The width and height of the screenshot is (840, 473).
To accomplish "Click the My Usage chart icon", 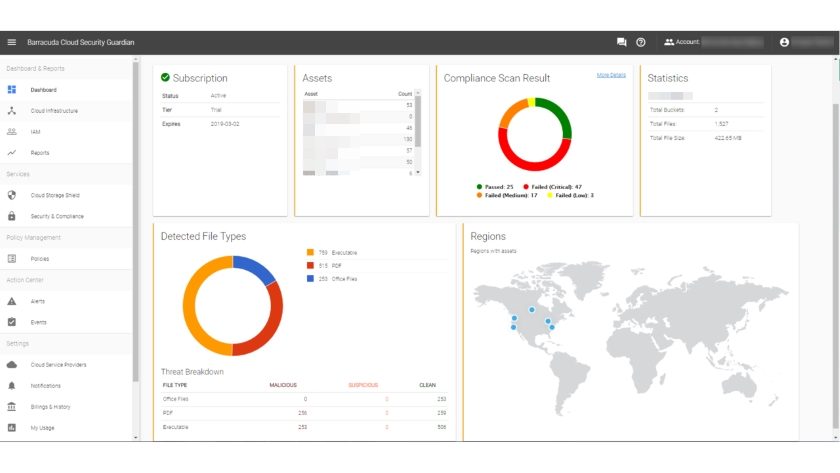I will point(12,427).
